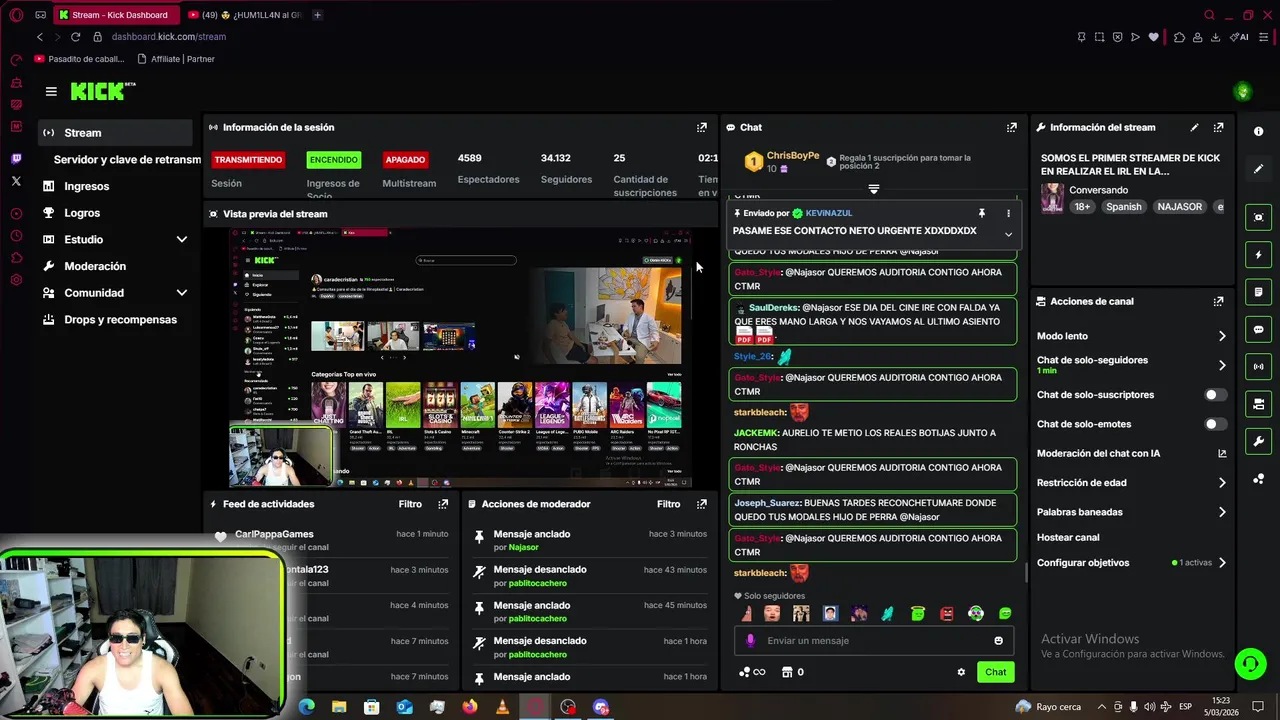Click Hostear canal
Image resolution: width=1280 pixels, height=720 pixels.
(x=1068, y=538)
